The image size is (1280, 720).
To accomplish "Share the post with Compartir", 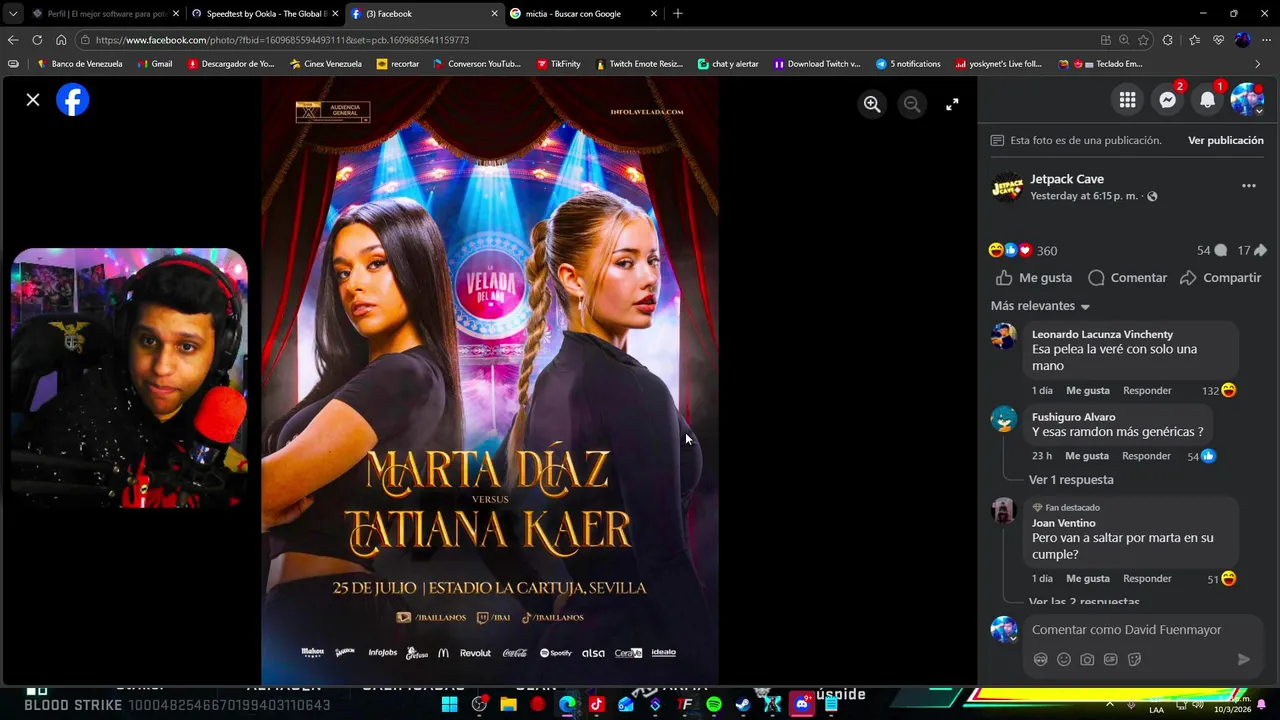I will [1220, 278].
